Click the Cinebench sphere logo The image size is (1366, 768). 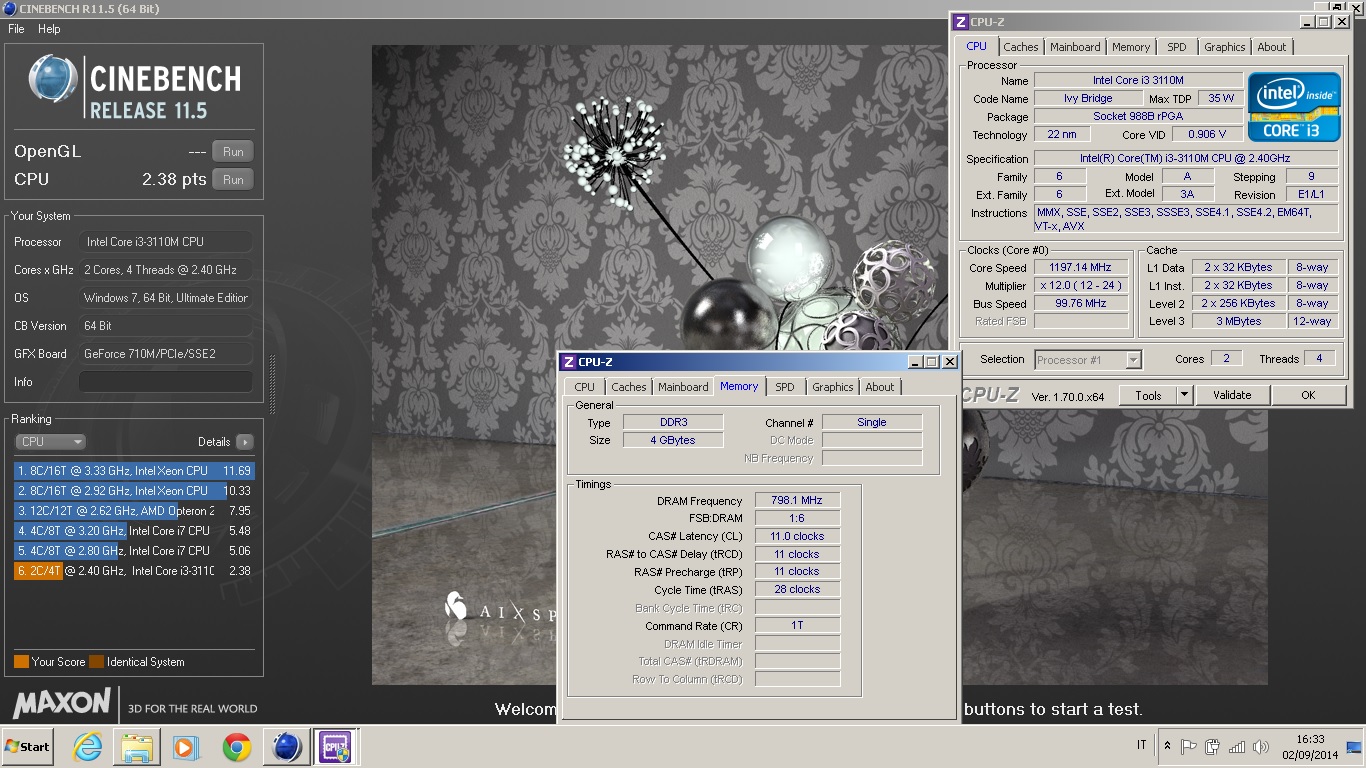(x=53, y=79)
